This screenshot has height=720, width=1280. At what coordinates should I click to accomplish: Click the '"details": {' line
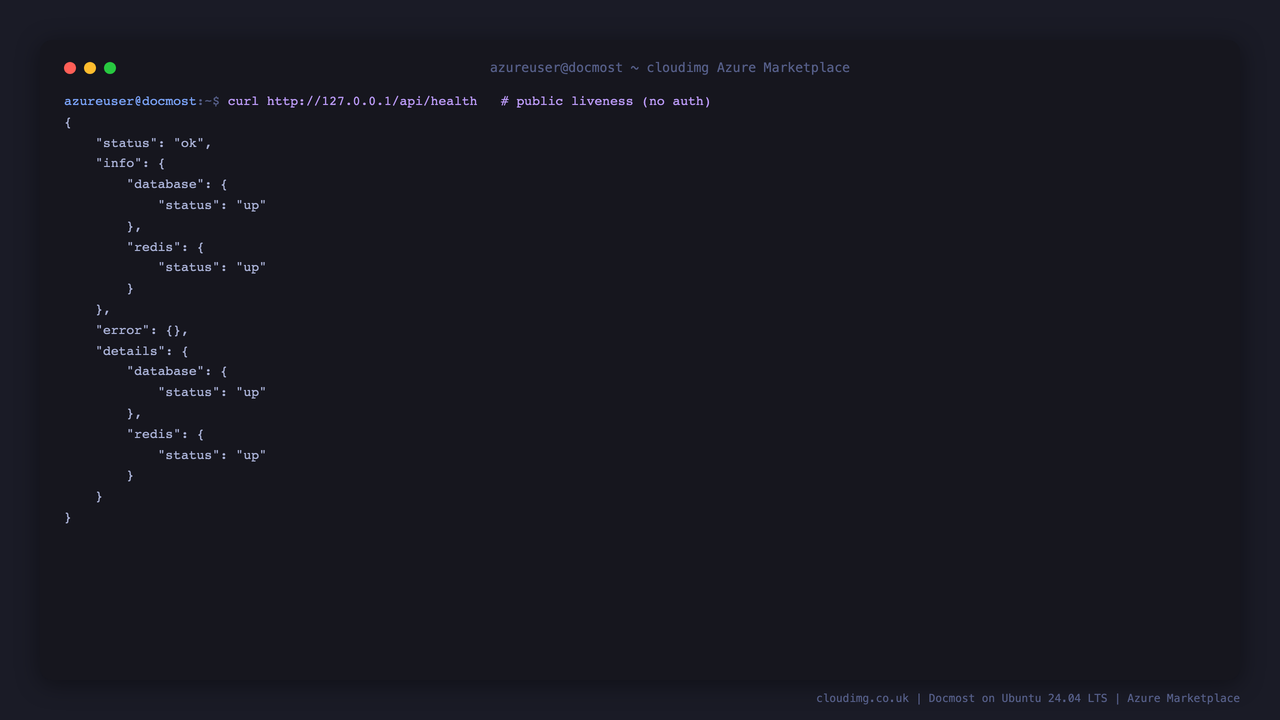[x=142, y=351]
